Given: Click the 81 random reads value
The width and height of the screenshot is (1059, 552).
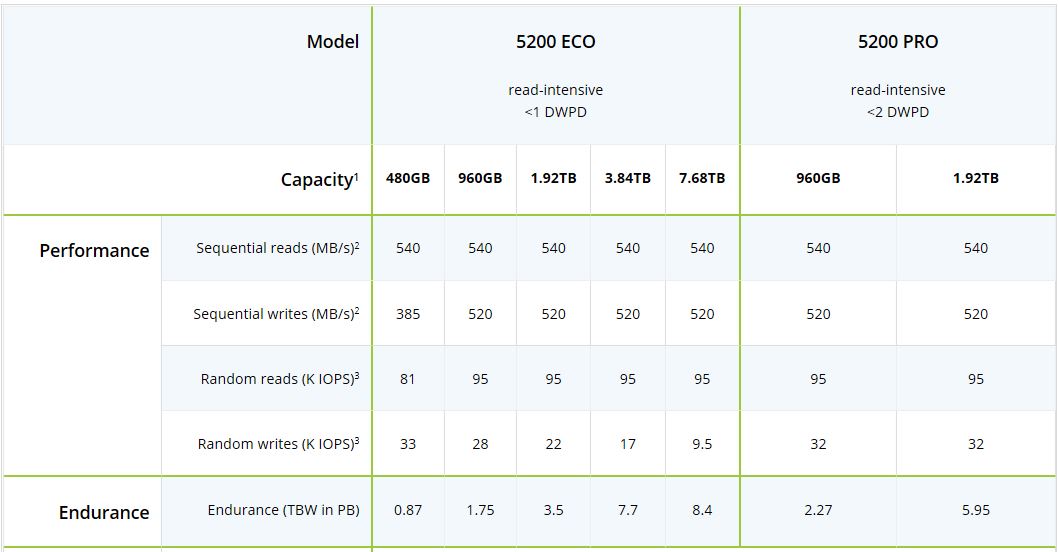Looking at the screenshot, I should point(408,379).
